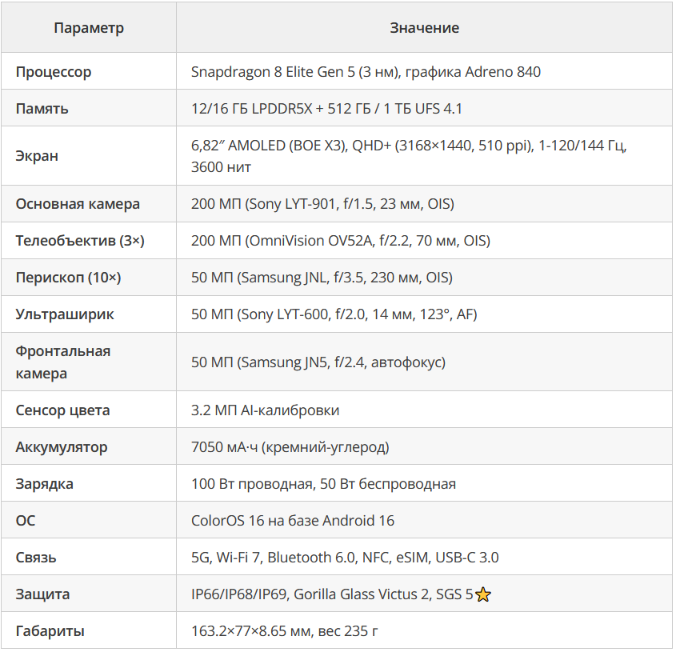Click the Sony LYT-600 ultrawide value

[x=334, y=315]
